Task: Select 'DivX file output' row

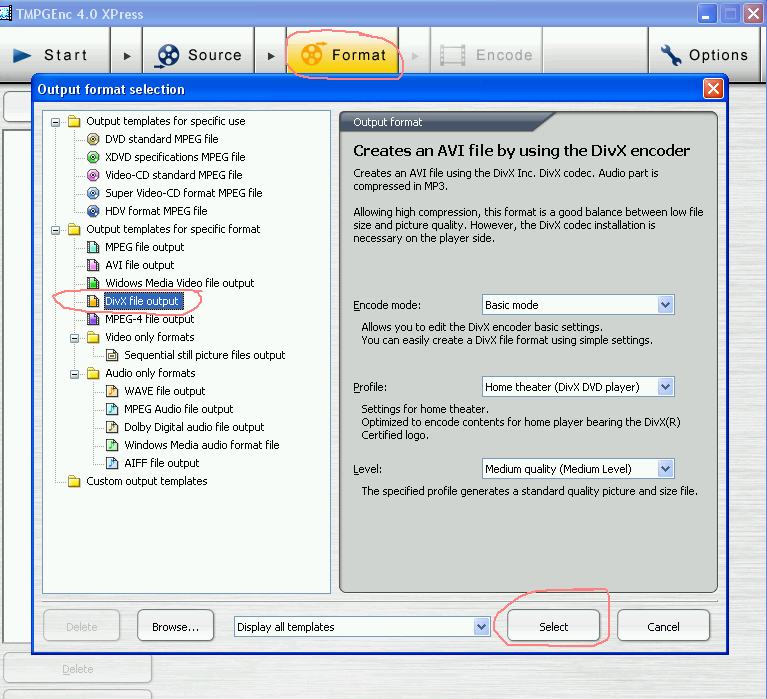Action: (144, 301)
